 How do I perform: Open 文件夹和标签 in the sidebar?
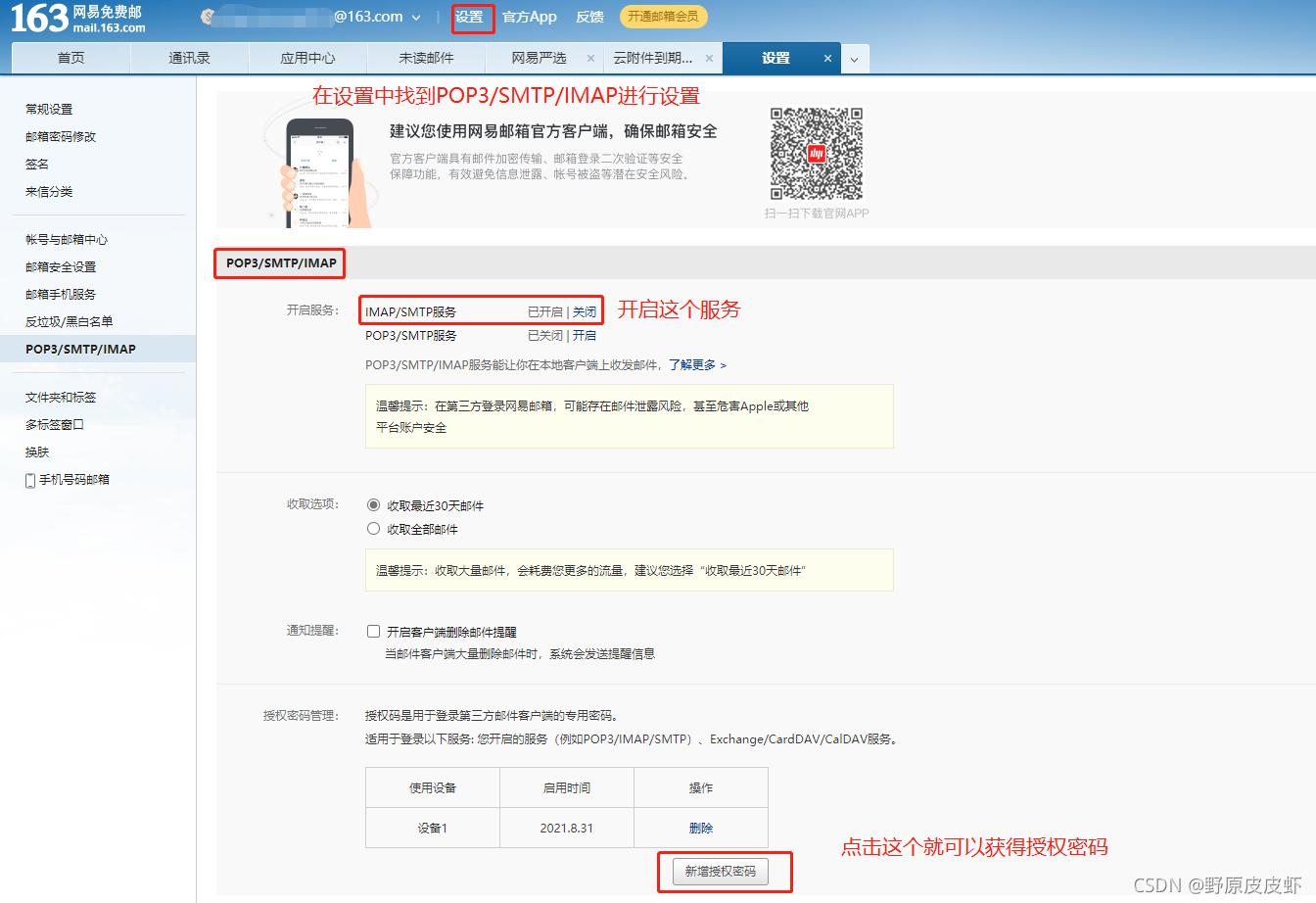click(61, 398)
